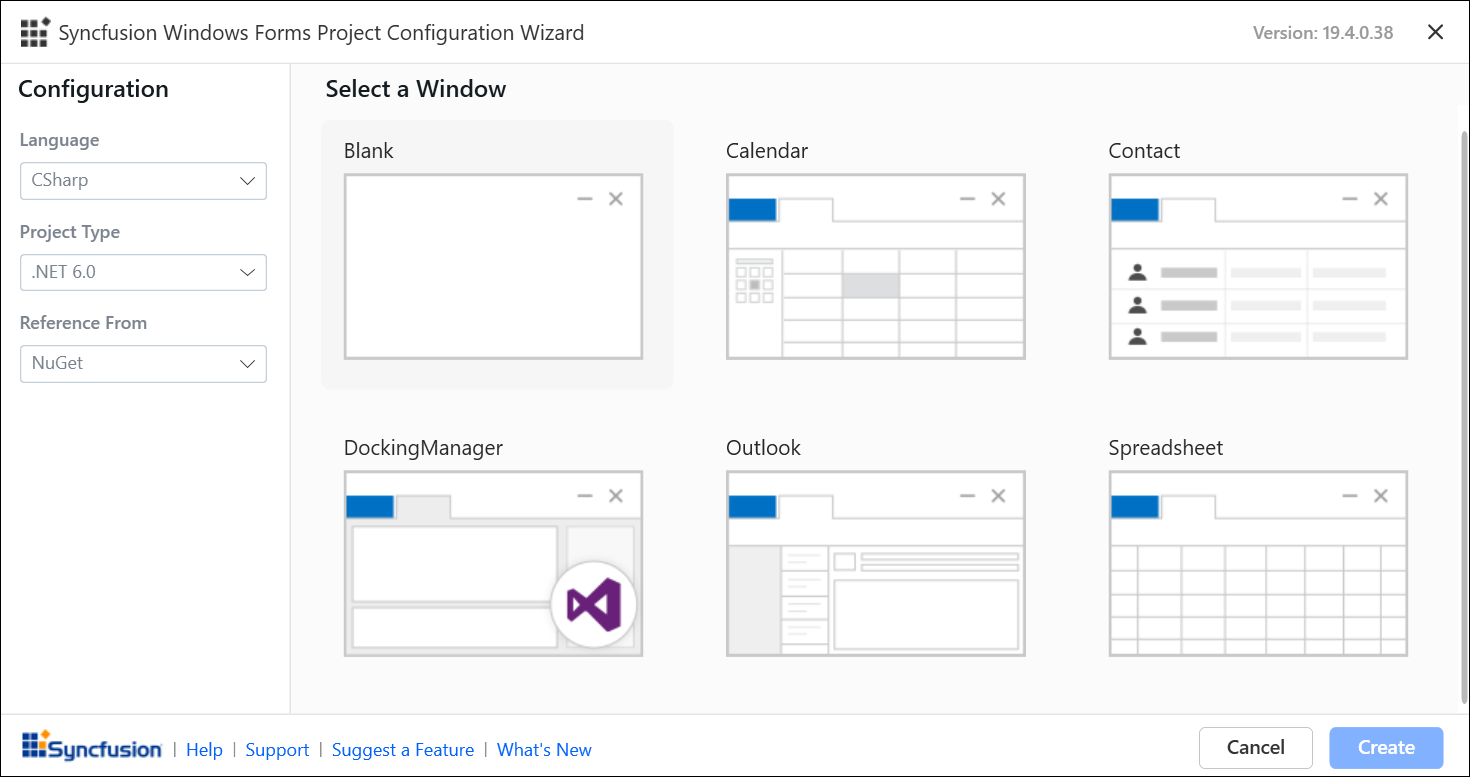Open the Reference From NuGet dropdown

tap(143, 364)
